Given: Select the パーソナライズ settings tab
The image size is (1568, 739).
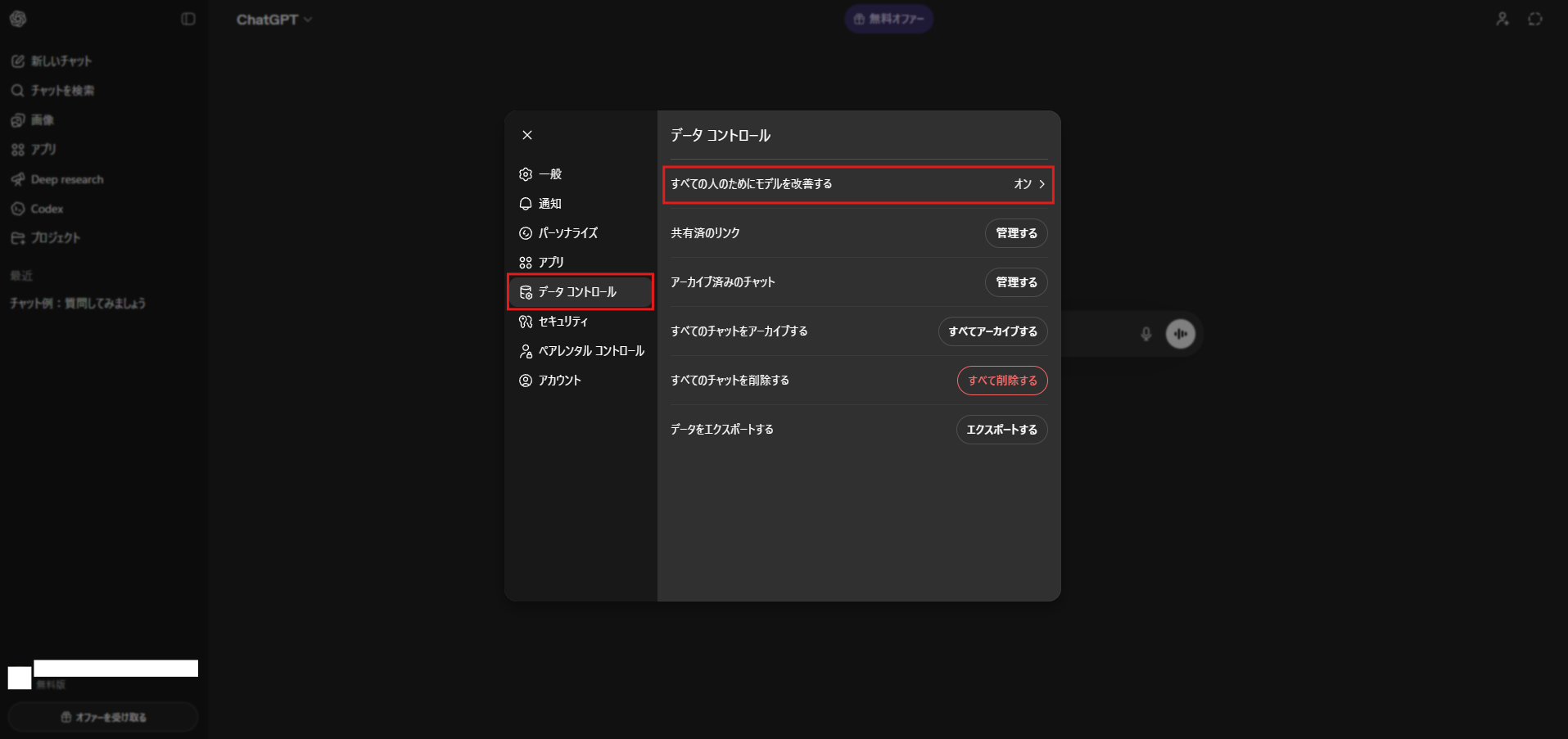Looking at the screenshot, I should pos(567,233).
